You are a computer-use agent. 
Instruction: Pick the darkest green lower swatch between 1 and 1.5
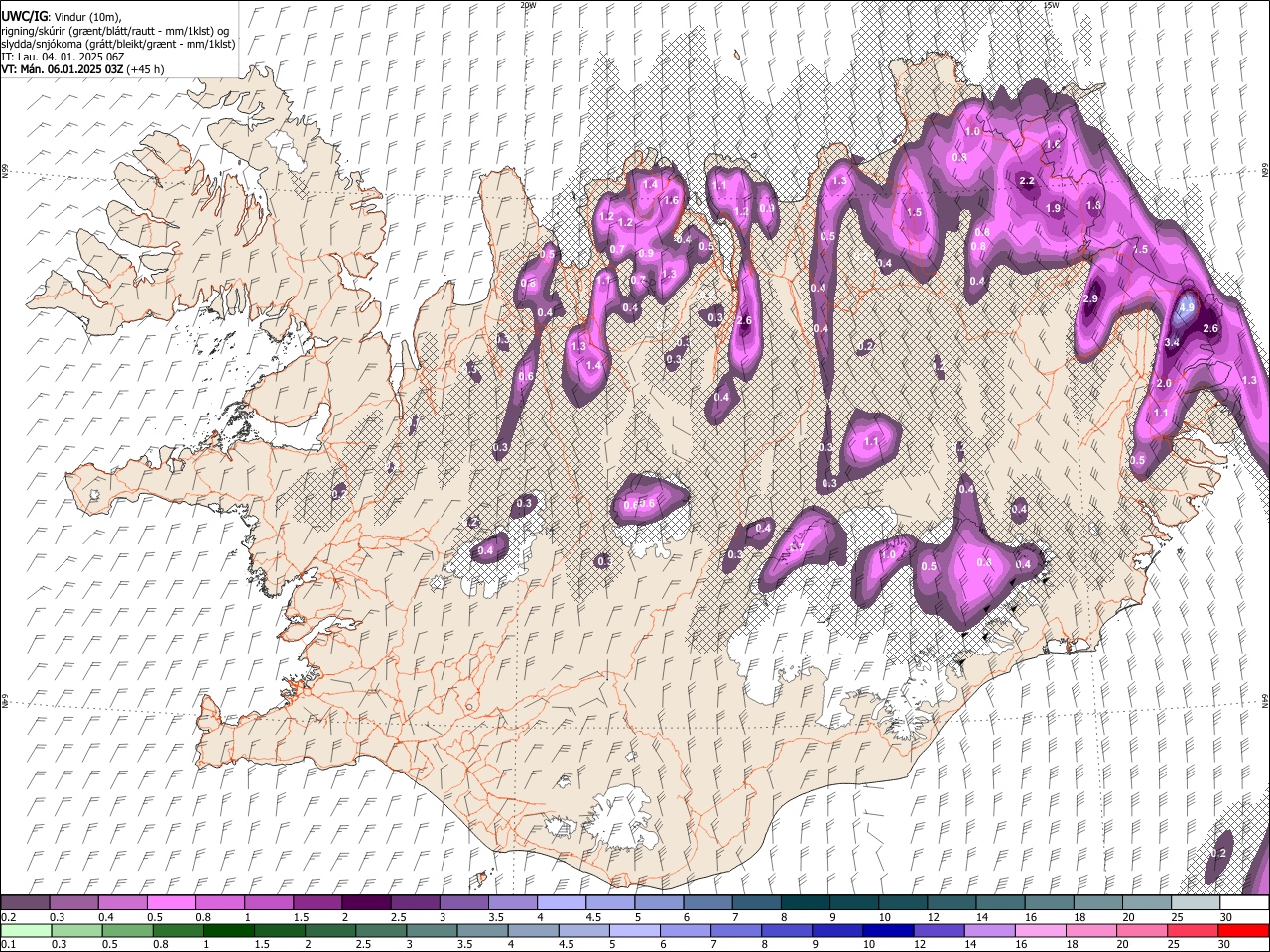(x=229, y=930)
